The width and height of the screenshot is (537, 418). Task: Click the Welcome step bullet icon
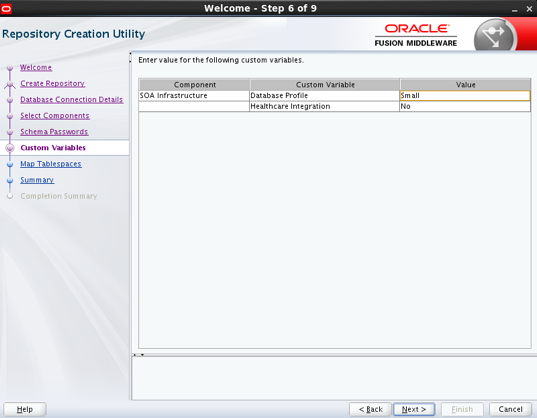10,68
